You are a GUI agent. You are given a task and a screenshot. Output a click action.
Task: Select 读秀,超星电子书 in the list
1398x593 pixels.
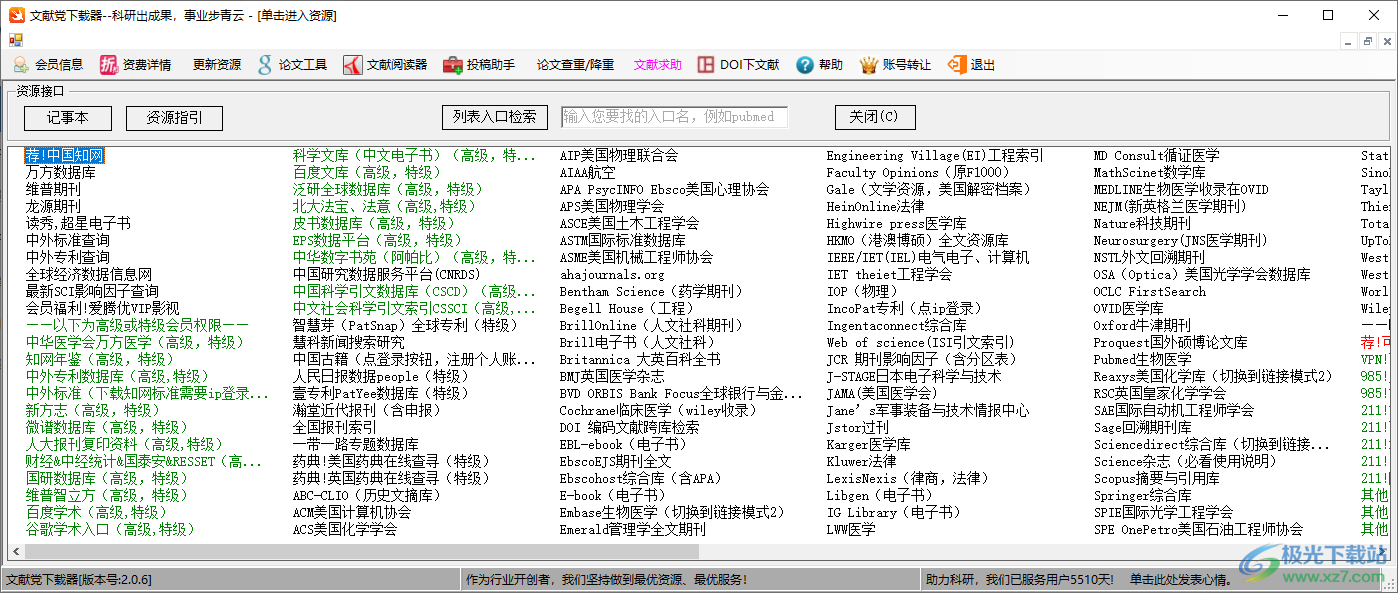[78, 224]
